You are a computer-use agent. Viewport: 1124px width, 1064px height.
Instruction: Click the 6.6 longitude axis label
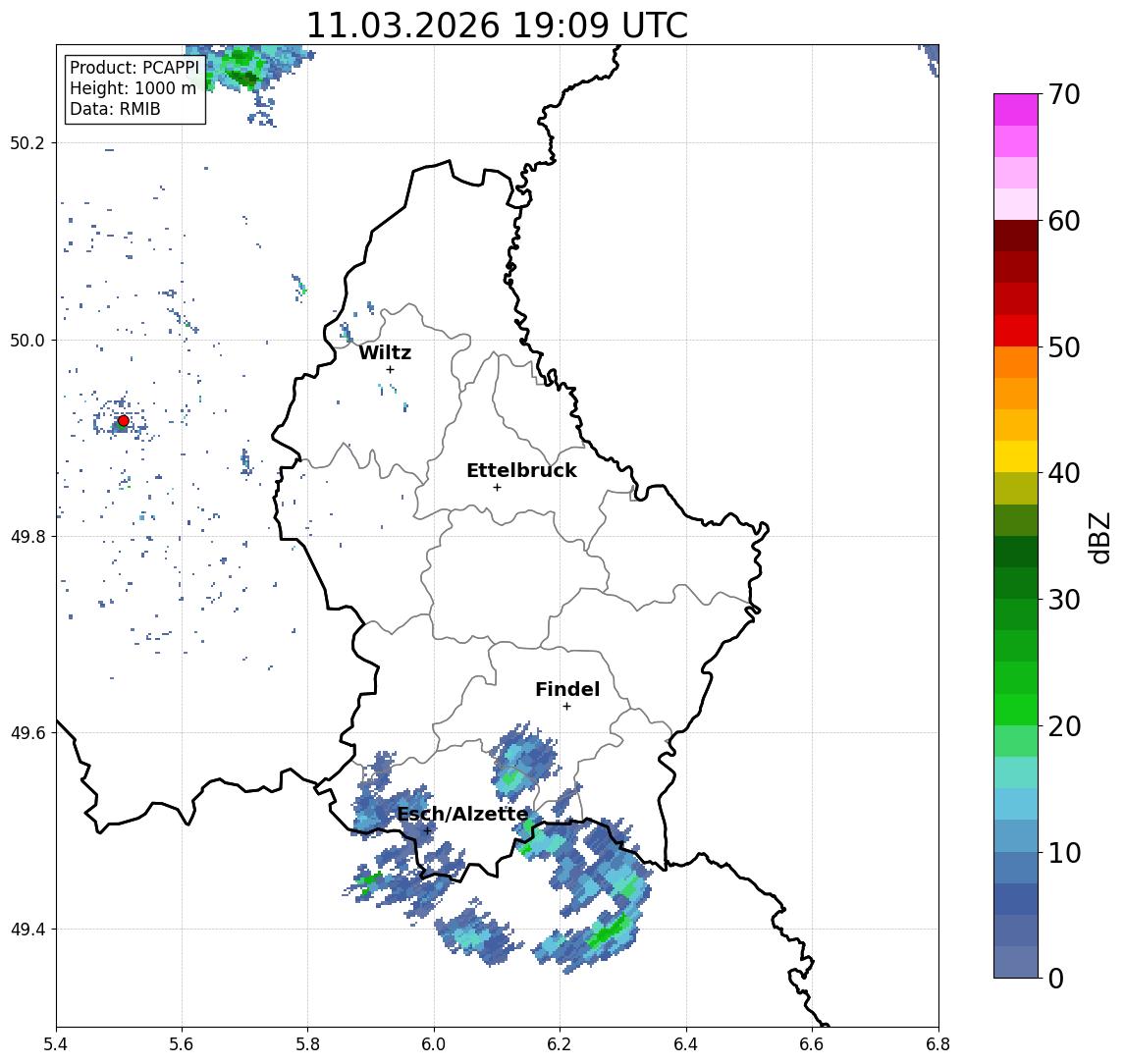[x=812, y=1044]
